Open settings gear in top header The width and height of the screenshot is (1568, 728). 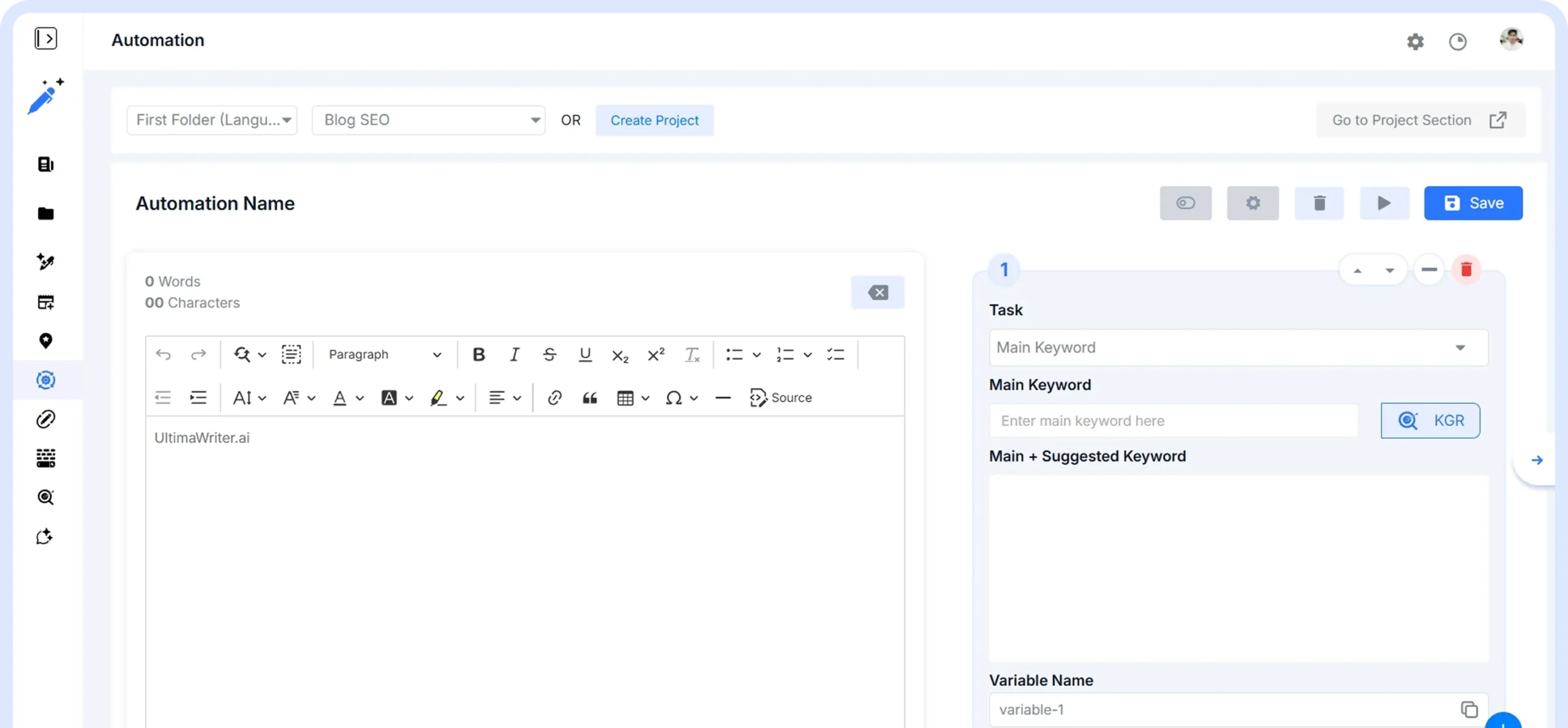point(1415,42)
